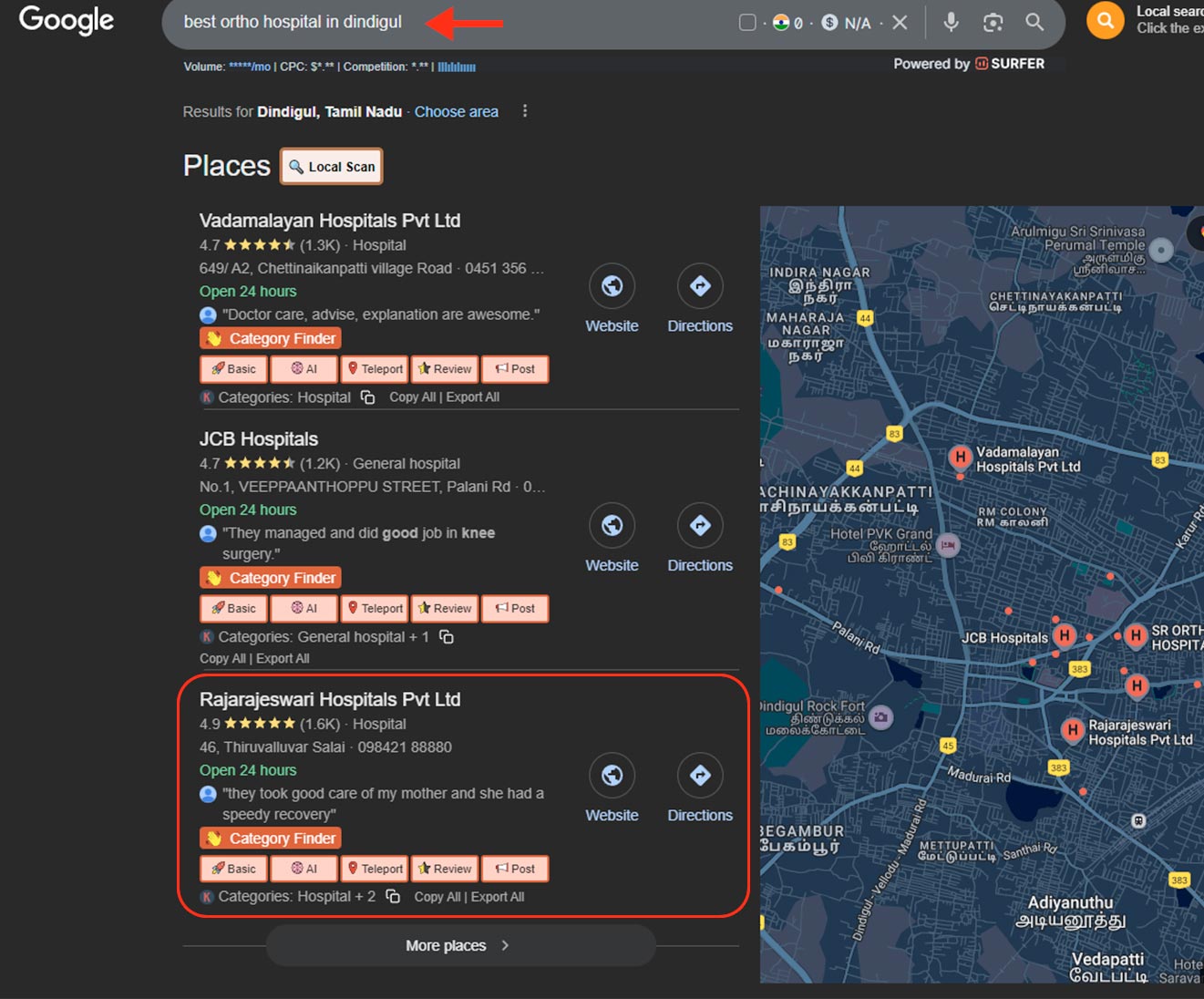Open Directions icon for JCB Hospitals

coord(699,526)
